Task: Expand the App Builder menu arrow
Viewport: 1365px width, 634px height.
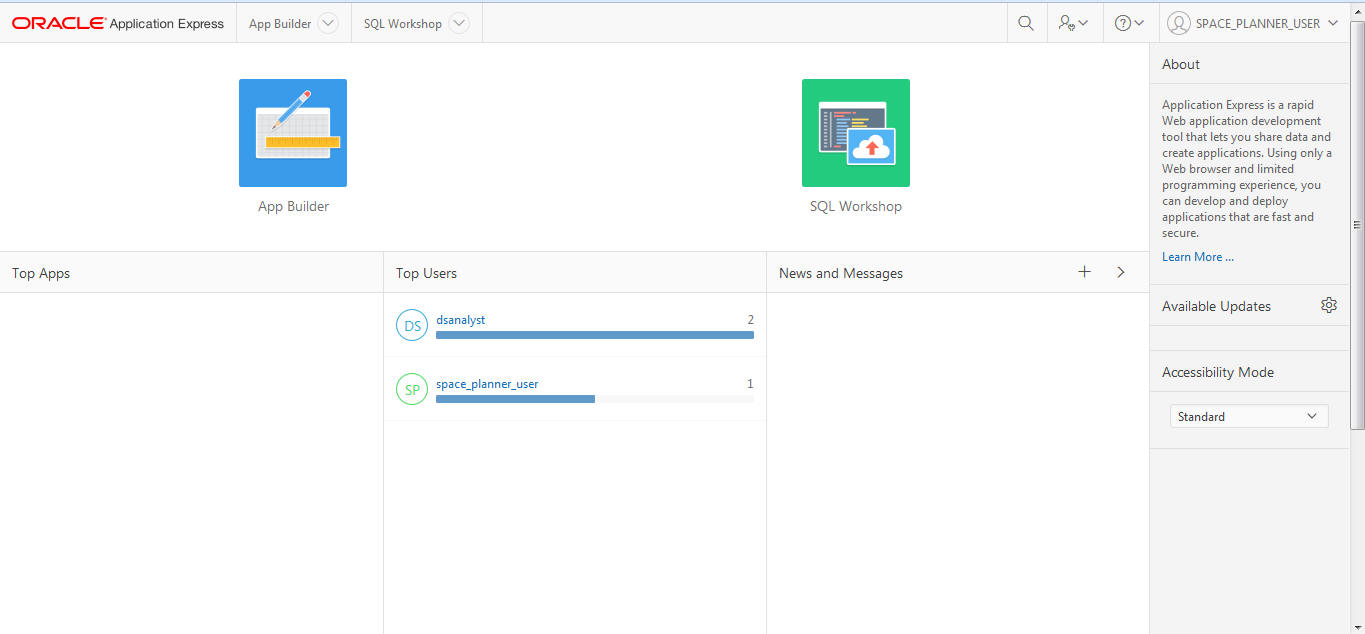Action: click(328, 23)
